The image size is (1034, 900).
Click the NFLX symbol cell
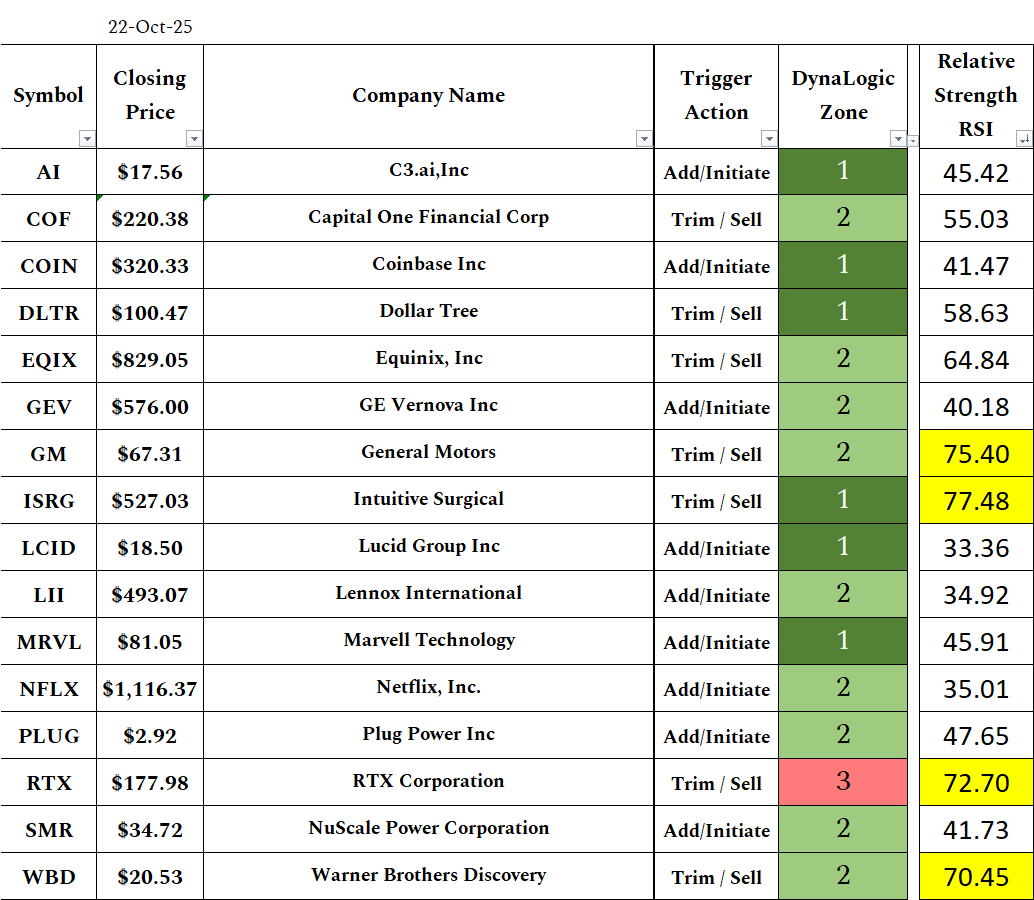point(49,689)
